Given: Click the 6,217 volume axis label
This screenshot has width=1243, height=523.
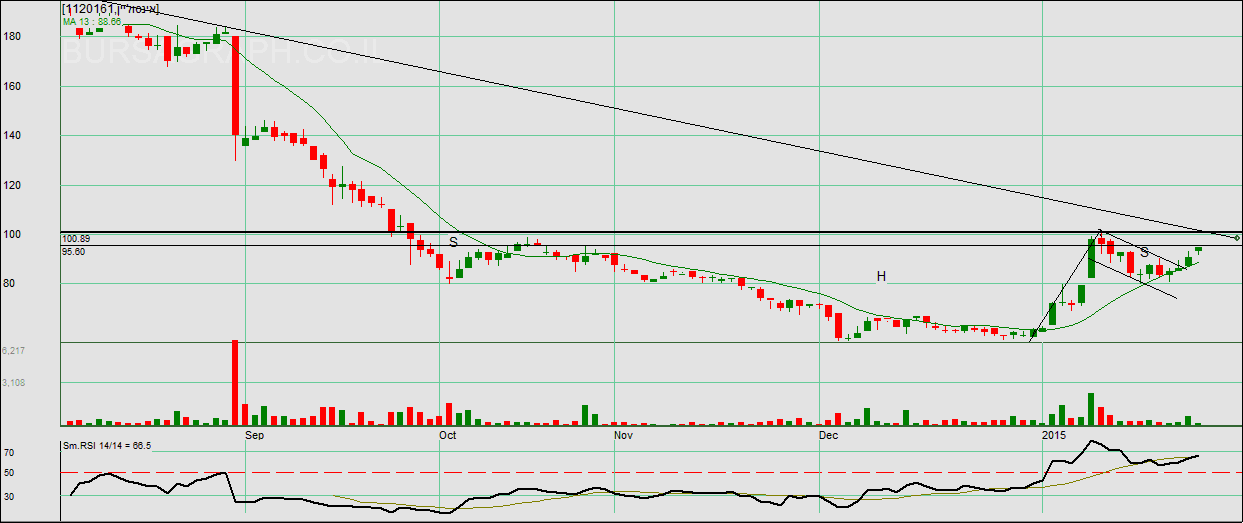Looking at the screenshot, I should tap(13, 351).
